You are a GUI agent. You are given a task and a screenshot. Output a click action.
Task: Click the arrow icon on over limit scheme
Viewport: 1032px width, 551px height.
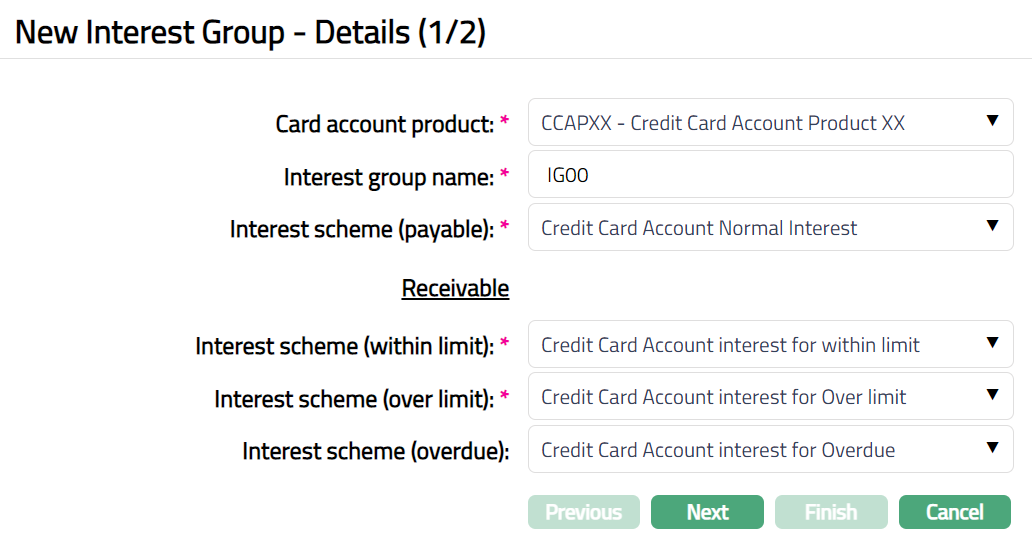click(x=992, y=396)
